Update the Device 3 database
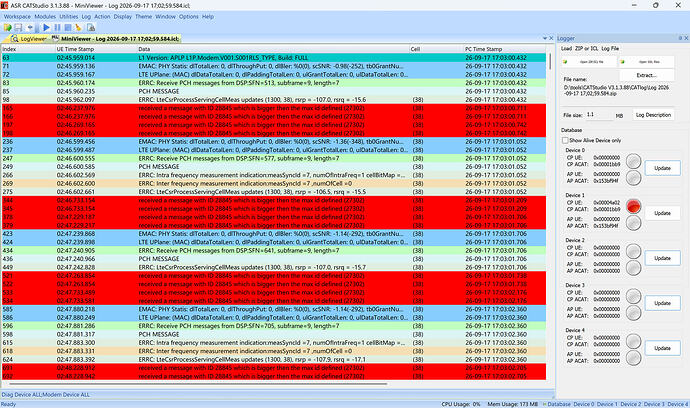The height and width of the screenshot is (408, 690). click(662, 303)
